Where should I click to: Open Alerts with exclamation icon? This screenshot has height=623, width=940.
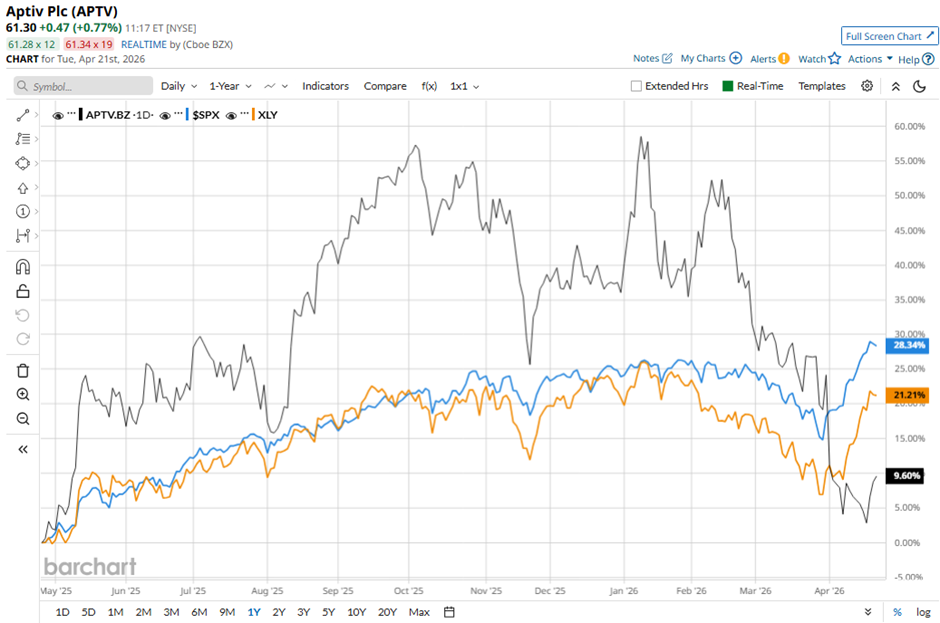click(784, 59)
